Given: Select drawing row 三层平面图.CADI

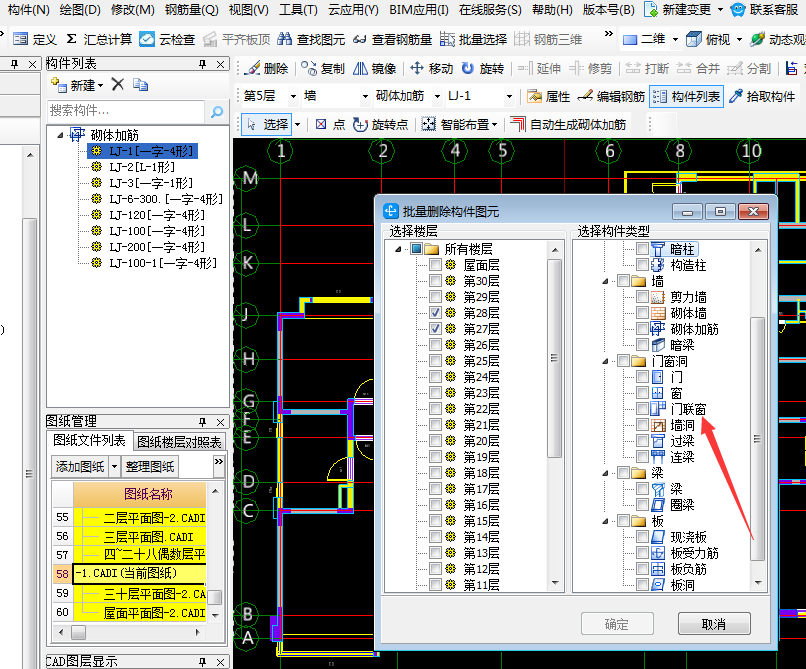Looking at the screenshot, I should (x=149, y=537).
